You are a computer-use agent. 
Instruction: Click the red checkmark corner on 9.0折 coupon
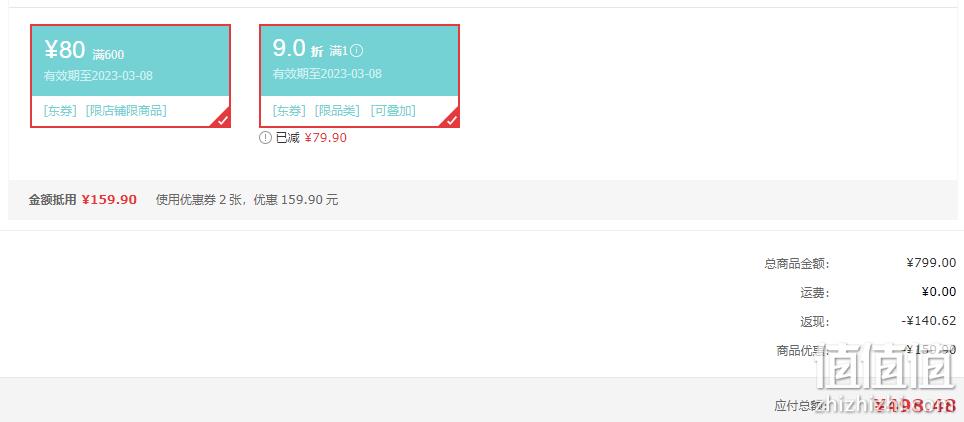tap(450, 119)
